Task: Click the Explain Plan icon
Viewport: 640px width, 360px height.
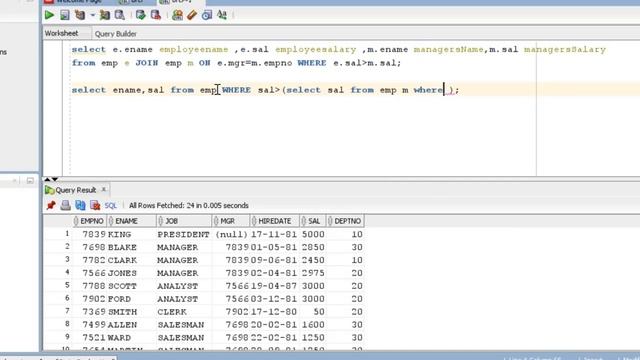Action: [80, 15]
